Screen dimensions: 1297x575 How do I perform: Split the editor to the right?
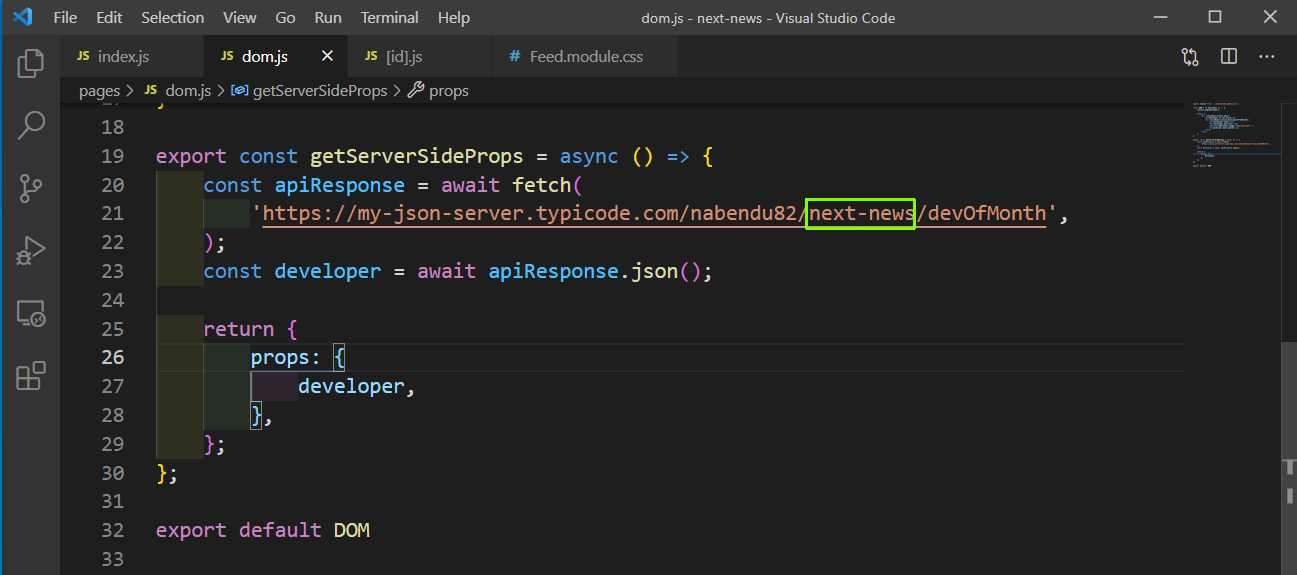[1229, 57]
